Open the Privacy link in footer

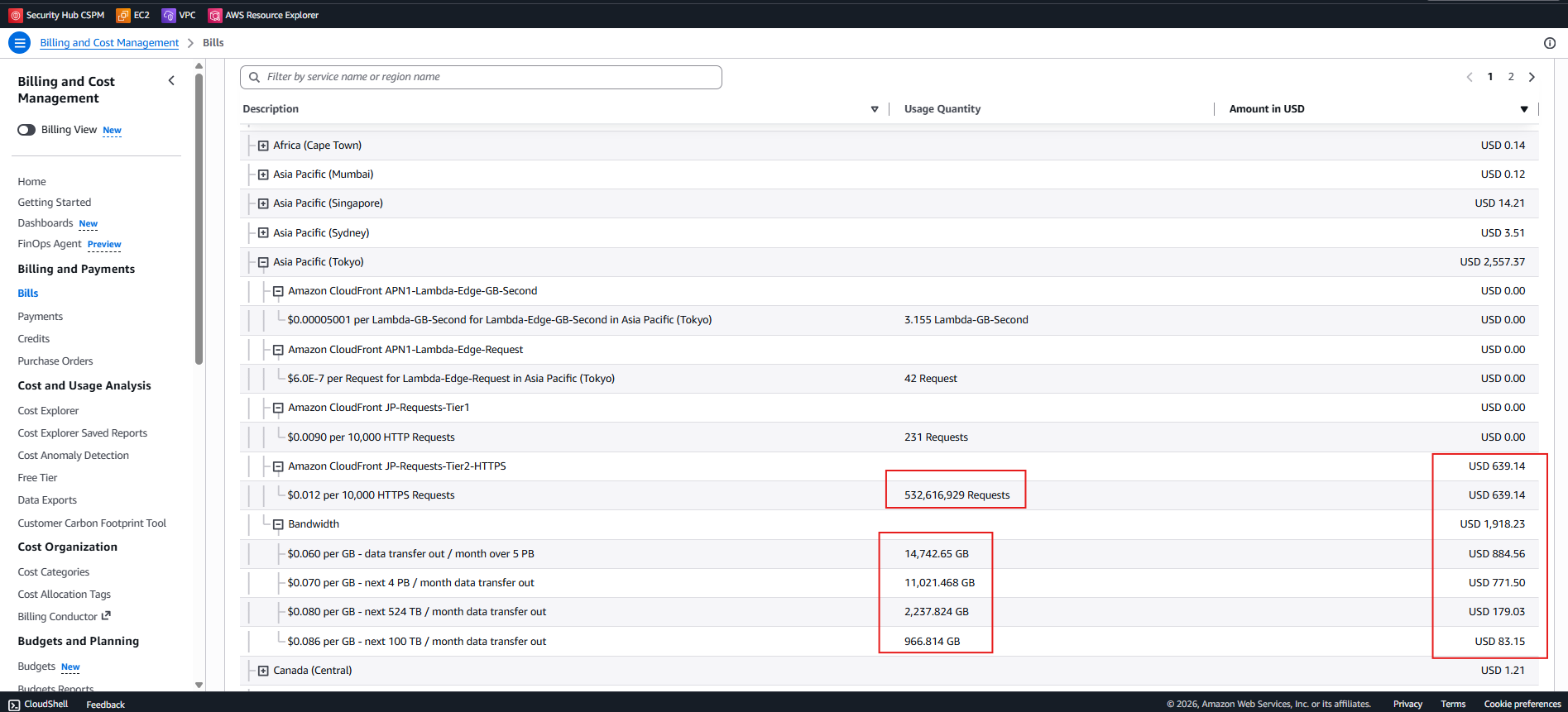point(1407,705)
